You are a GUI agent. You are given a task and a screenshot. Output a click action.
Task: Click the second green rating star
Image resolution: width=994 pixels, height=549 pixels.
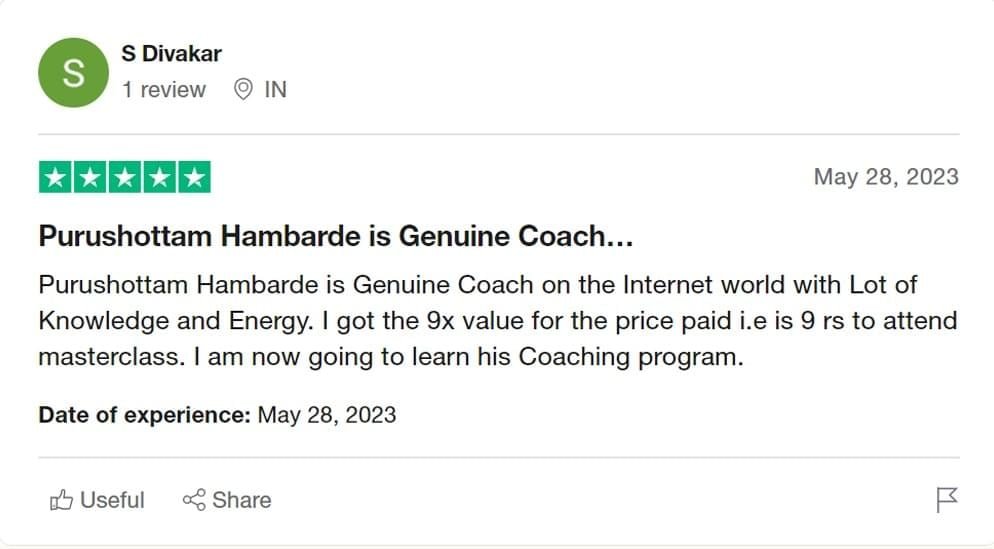click(x=90, y=178)
